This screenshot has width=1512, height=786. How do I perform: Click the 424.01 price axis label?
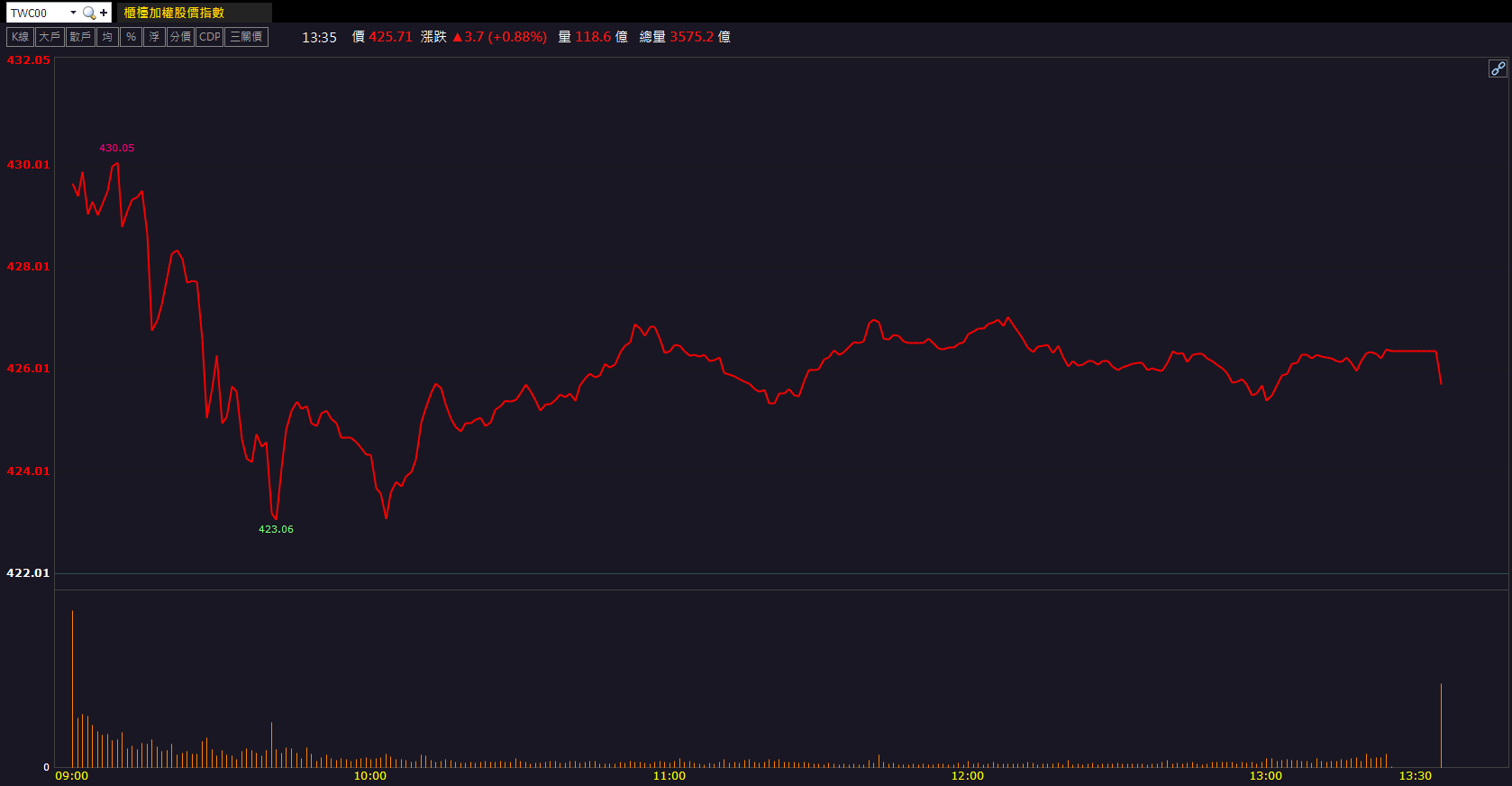coord(28,471)
